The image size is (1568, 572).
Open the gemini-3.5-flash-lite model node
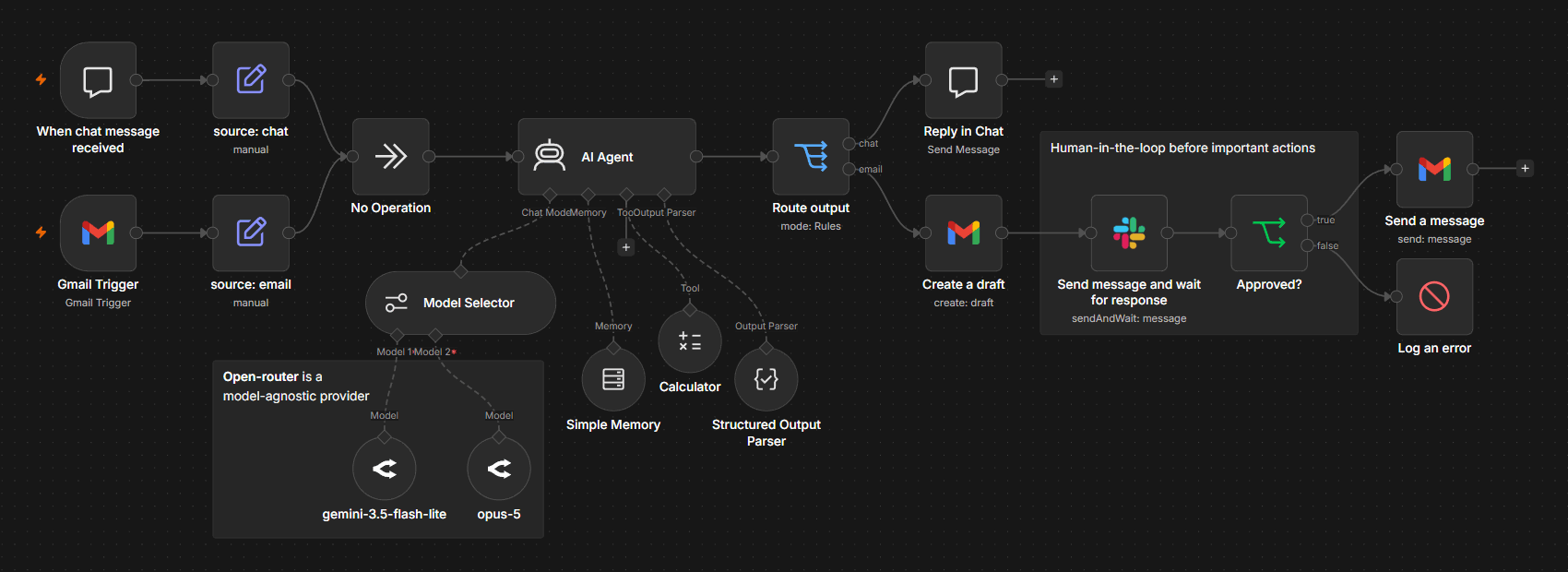coord(385,469)
